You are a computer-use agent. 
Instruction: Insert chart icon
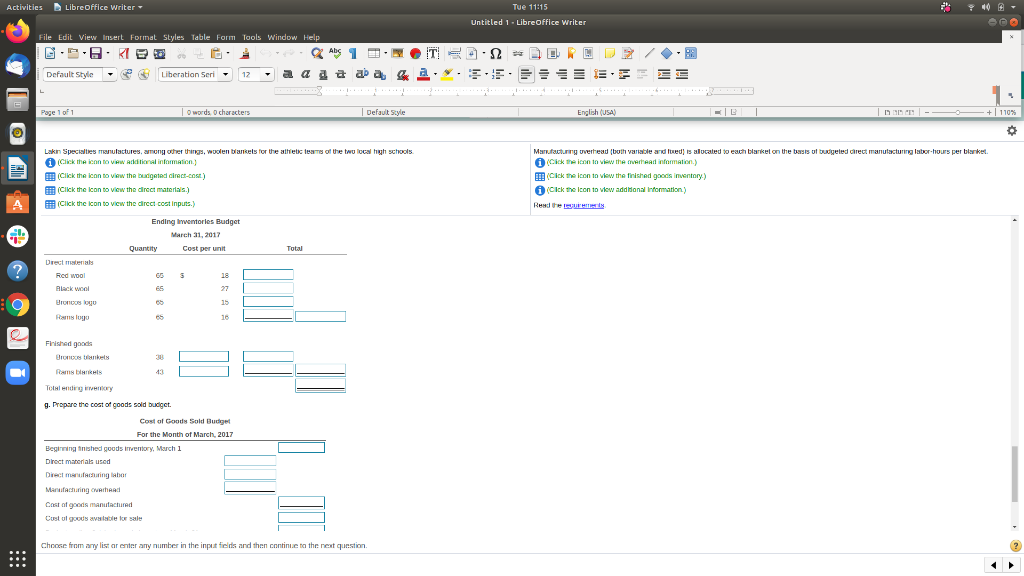pyautogui.click(x=415, y=54)
